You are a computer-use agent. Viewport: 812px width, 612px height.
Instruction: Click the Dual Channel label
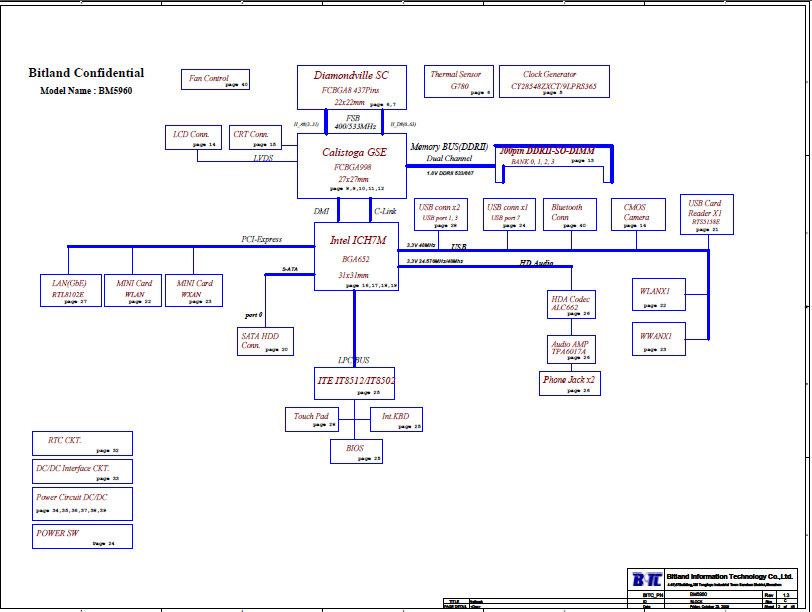[x=449, y=158]
